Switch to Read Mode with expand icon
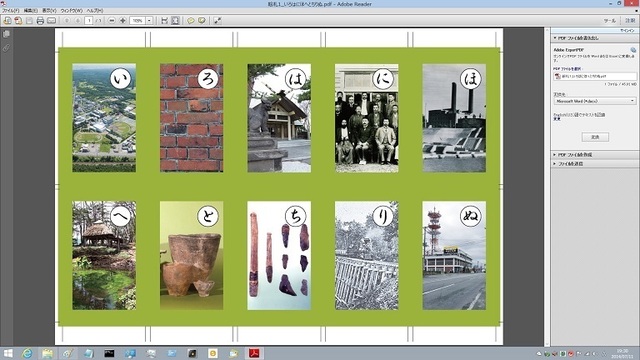Viewport: 640px width, 360px height. click(x=218, y=20)
